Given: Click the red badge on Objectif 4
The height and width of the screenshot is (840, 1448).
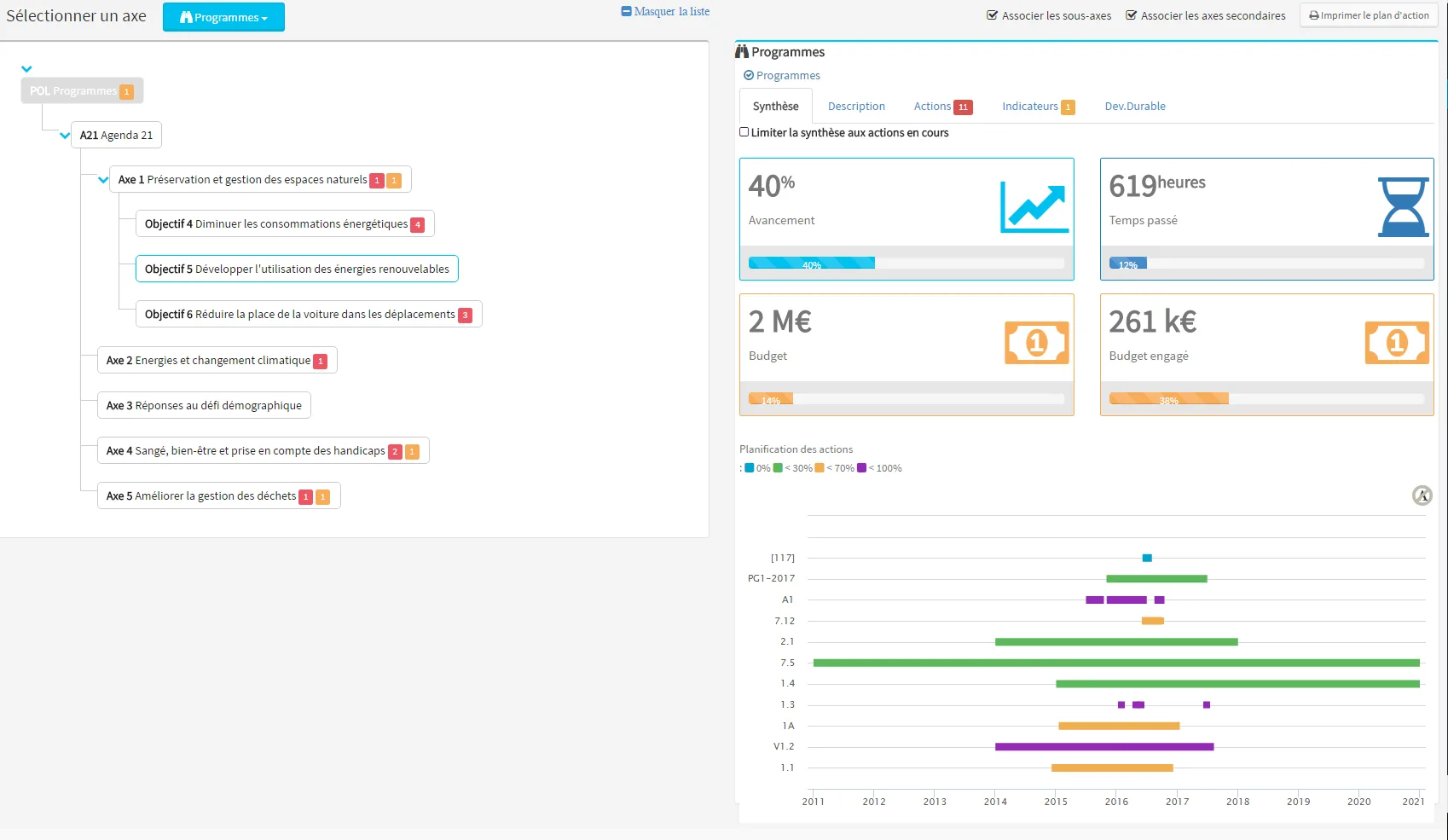Looking at the screenshot, I should pos(418,225).
